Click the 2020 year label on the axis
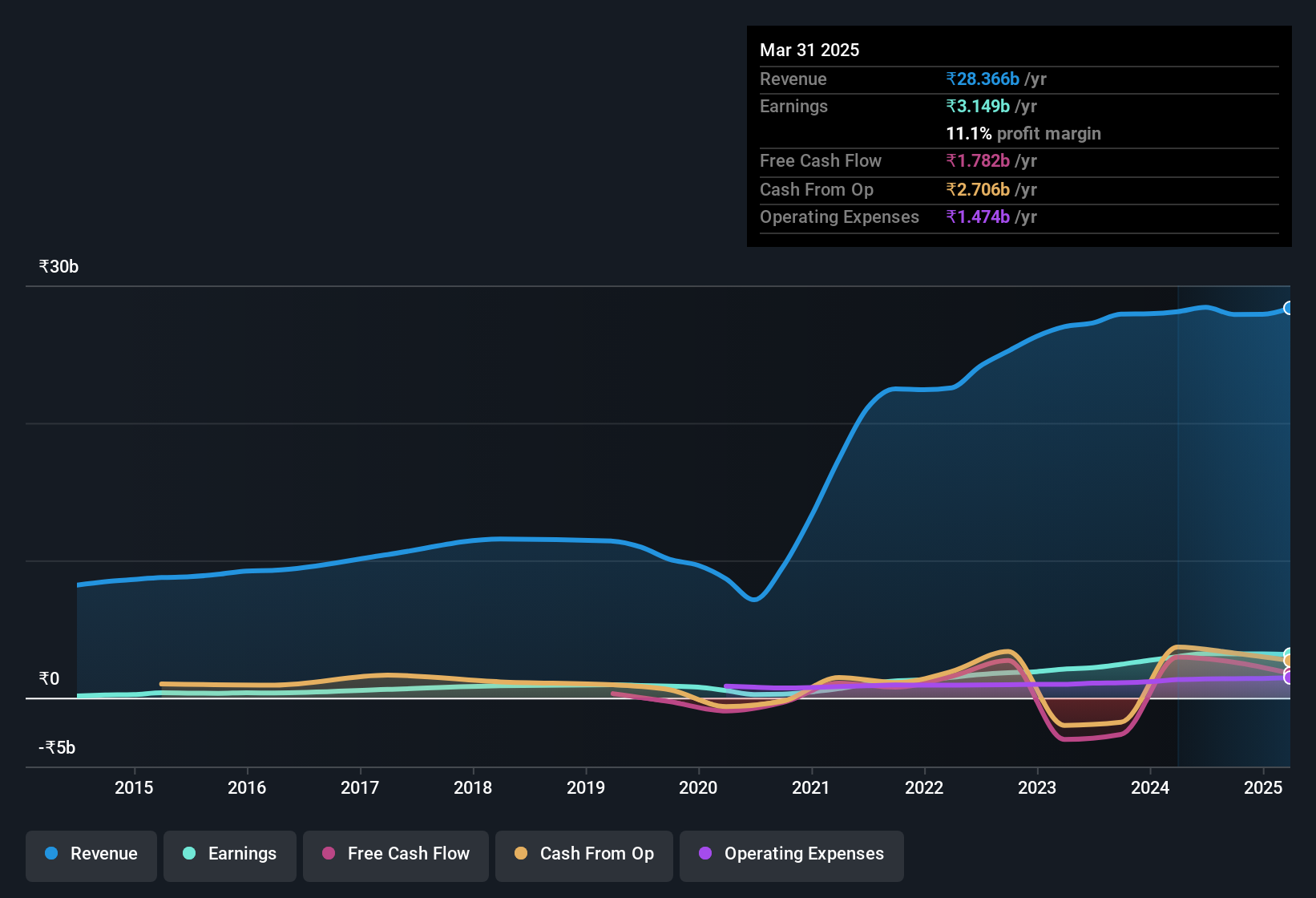Image resolution: width=1316 pixels, height=898 pixels. pos(698,787)
